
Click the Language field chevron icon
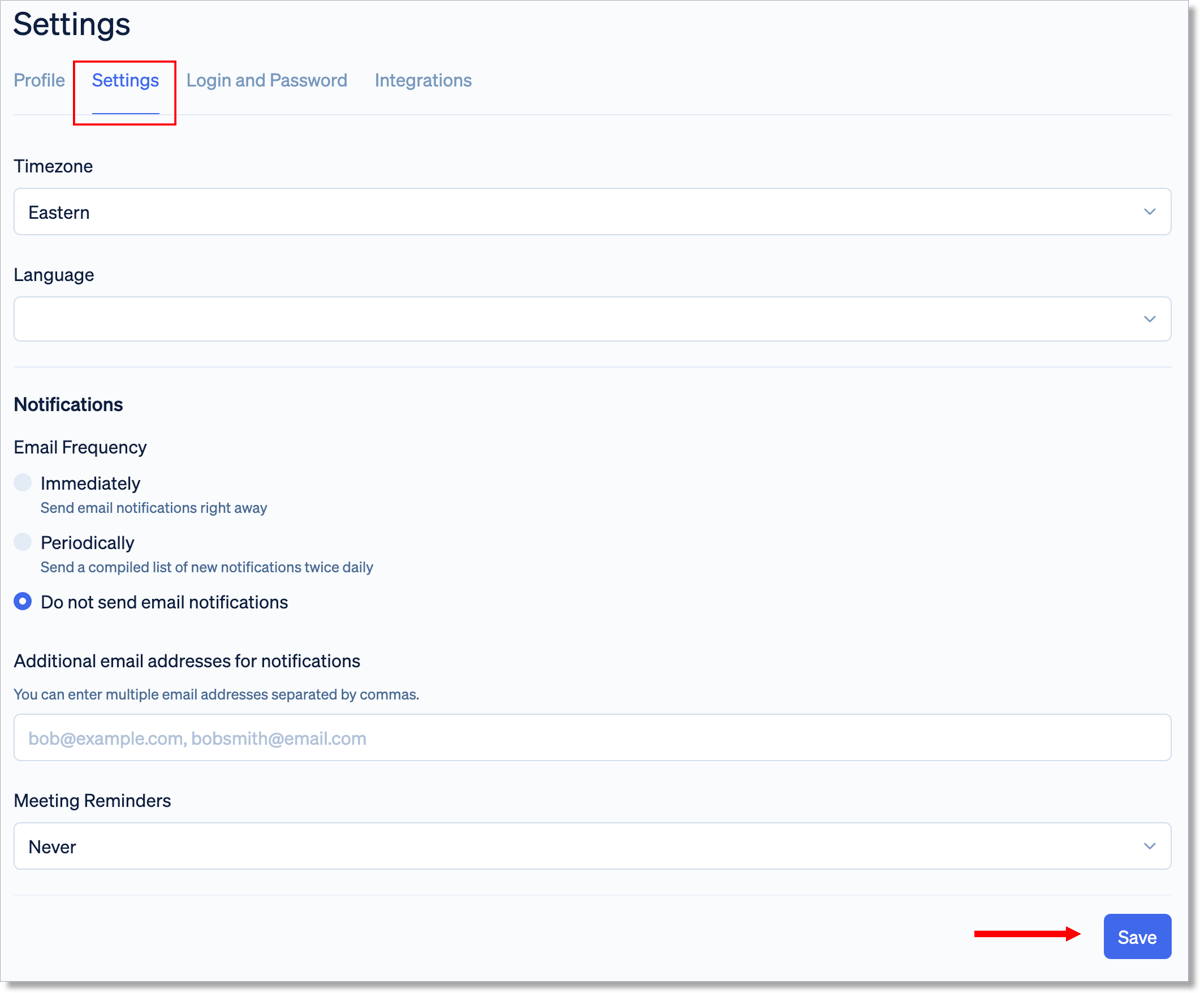coord(1150,318)
